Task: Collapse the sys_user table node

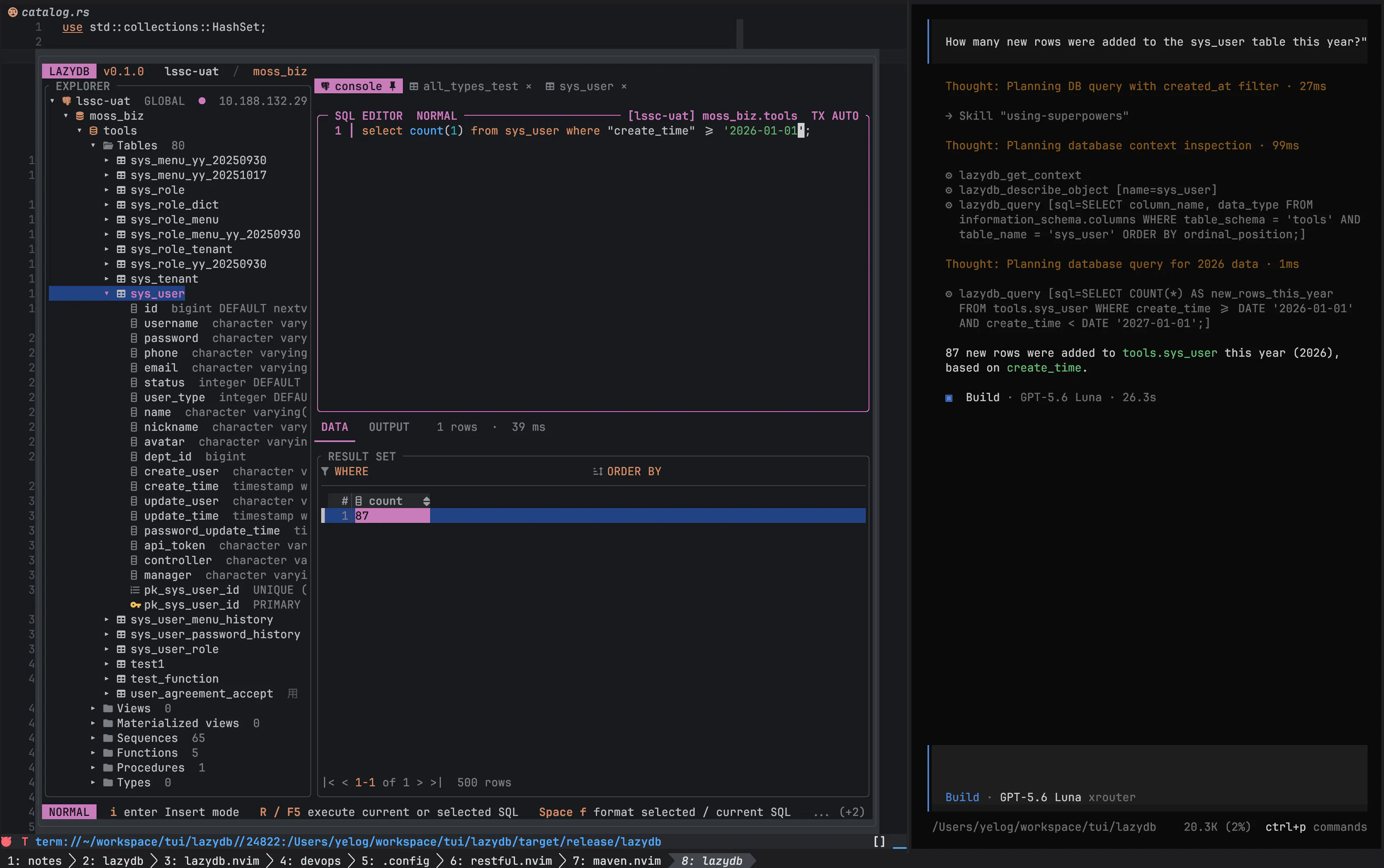Action: click(x=107, y=294)
